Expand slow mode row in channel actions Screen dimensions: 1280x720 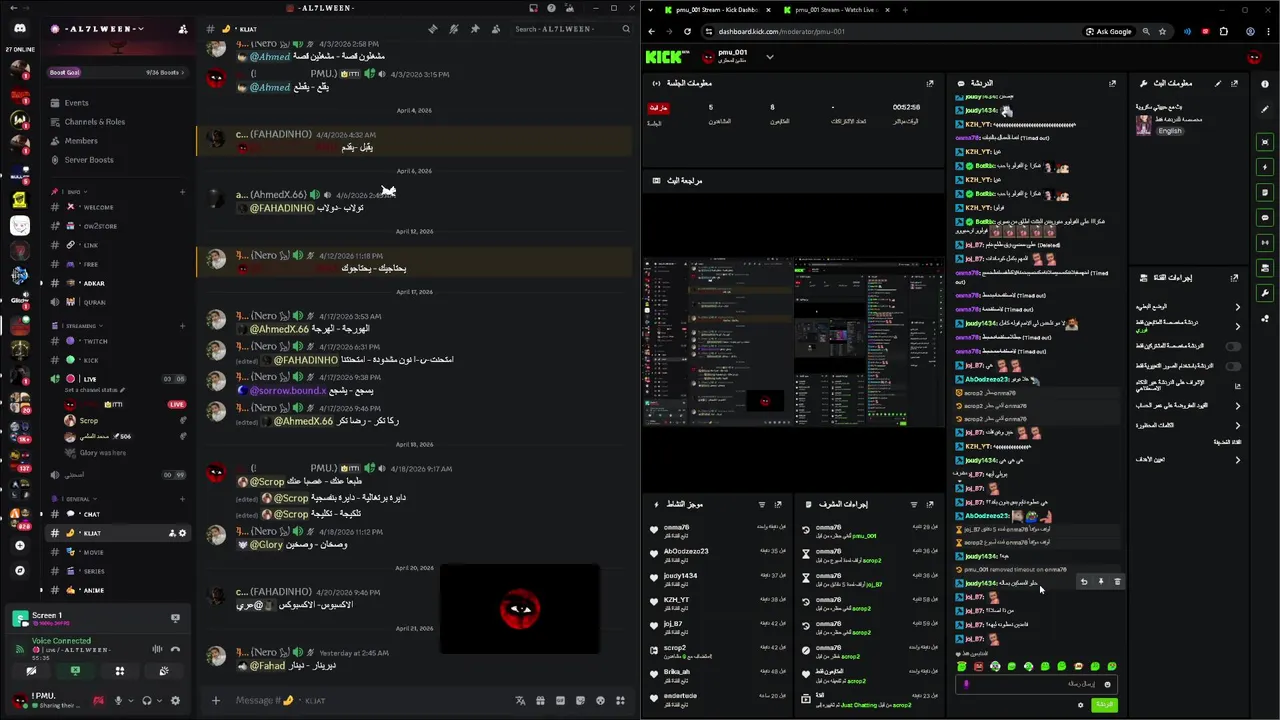click(x=1188, y=306)
